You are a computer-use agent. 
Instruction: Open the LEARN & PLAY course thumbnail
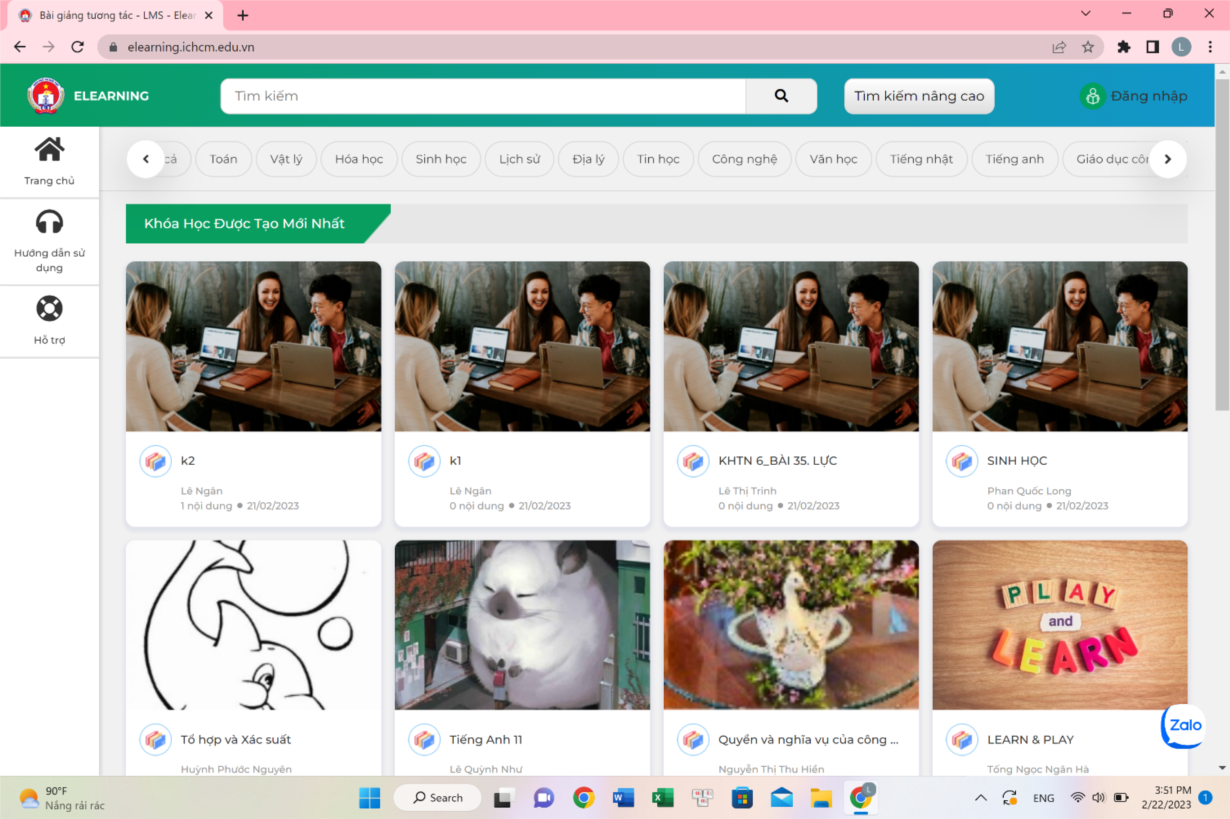(1060, 625)
